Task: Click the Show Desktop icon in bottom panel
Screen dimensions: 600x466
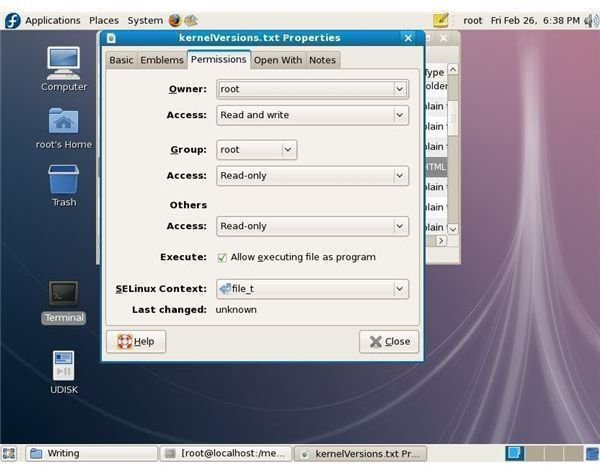Action: coord(9,454)
